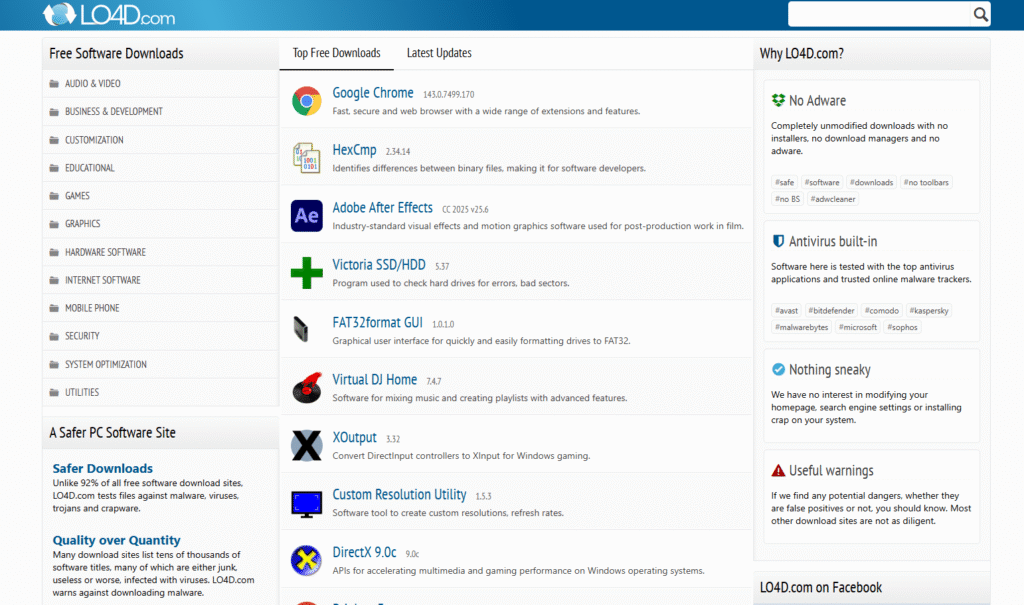Screen dimensions: 1024x605
Task: Click inside the header search box
Action: [878, 14]
